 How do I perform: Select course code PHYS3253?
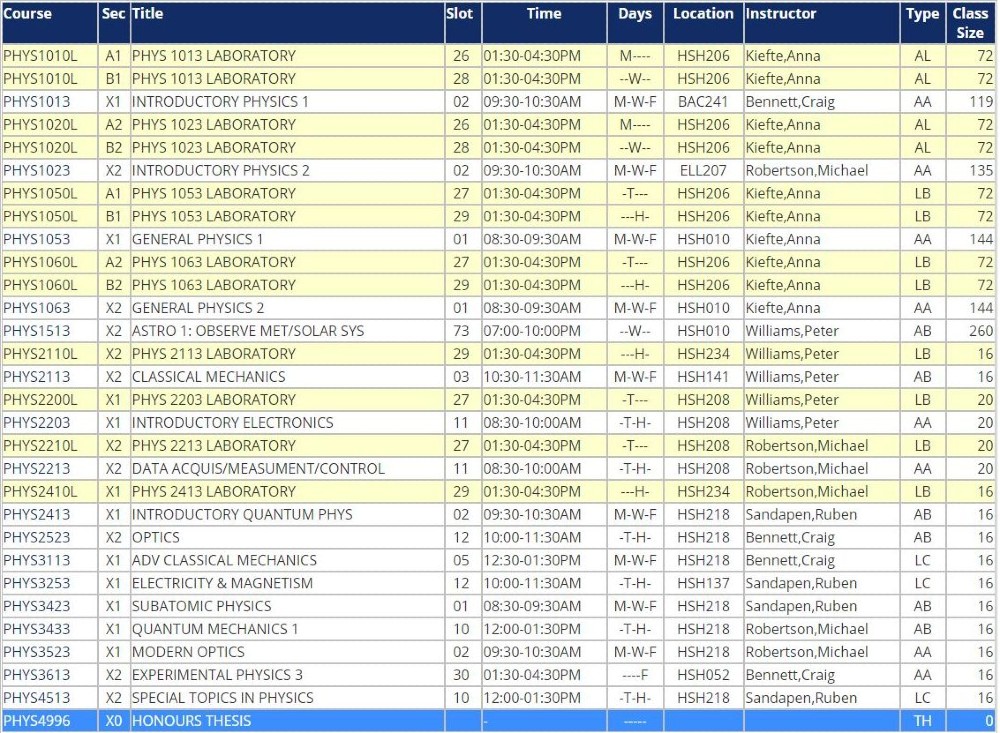(36, 584)
